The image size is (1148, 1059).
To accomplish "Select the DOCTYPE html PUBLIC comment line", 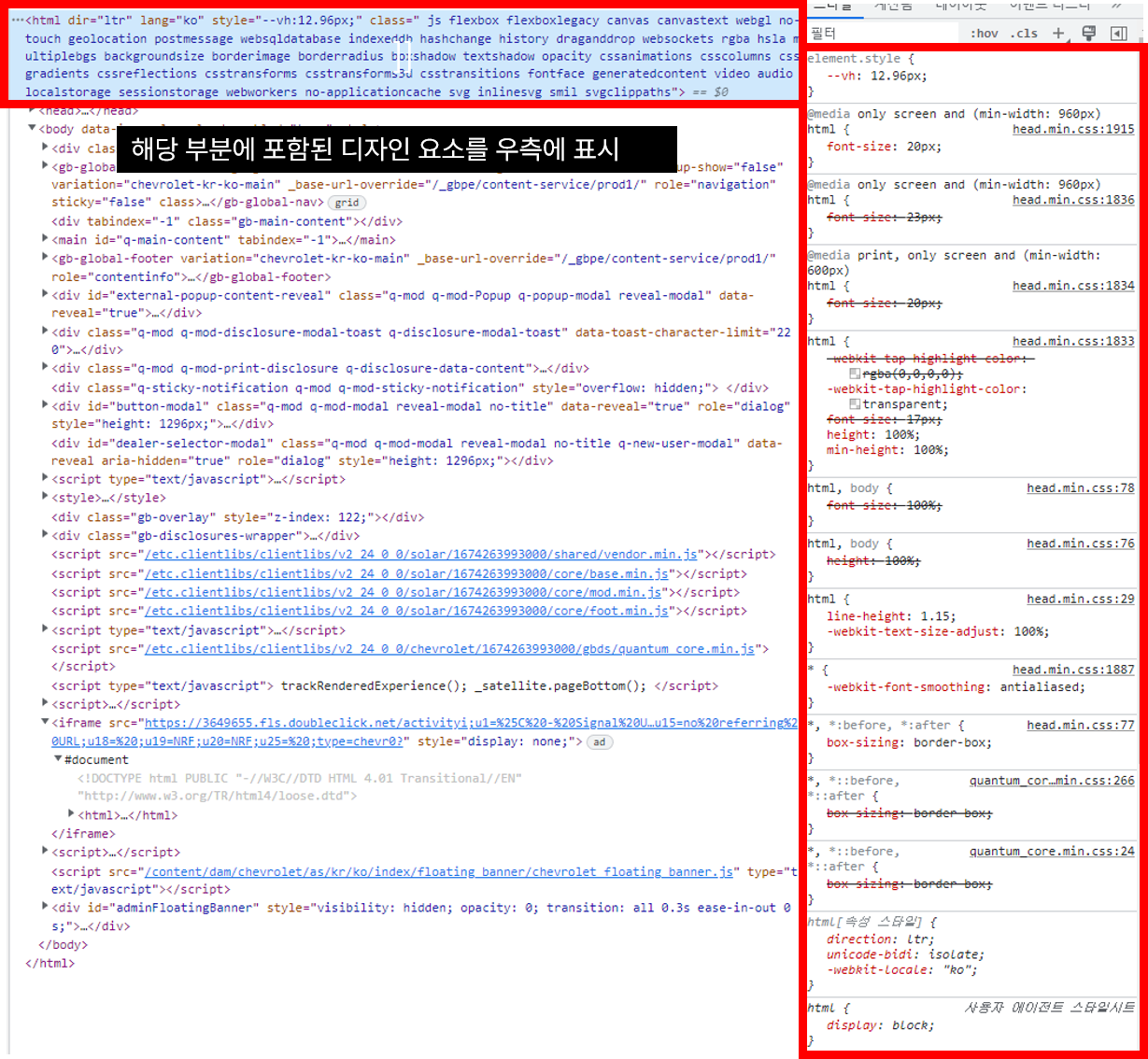I will [x=300, y=787].
